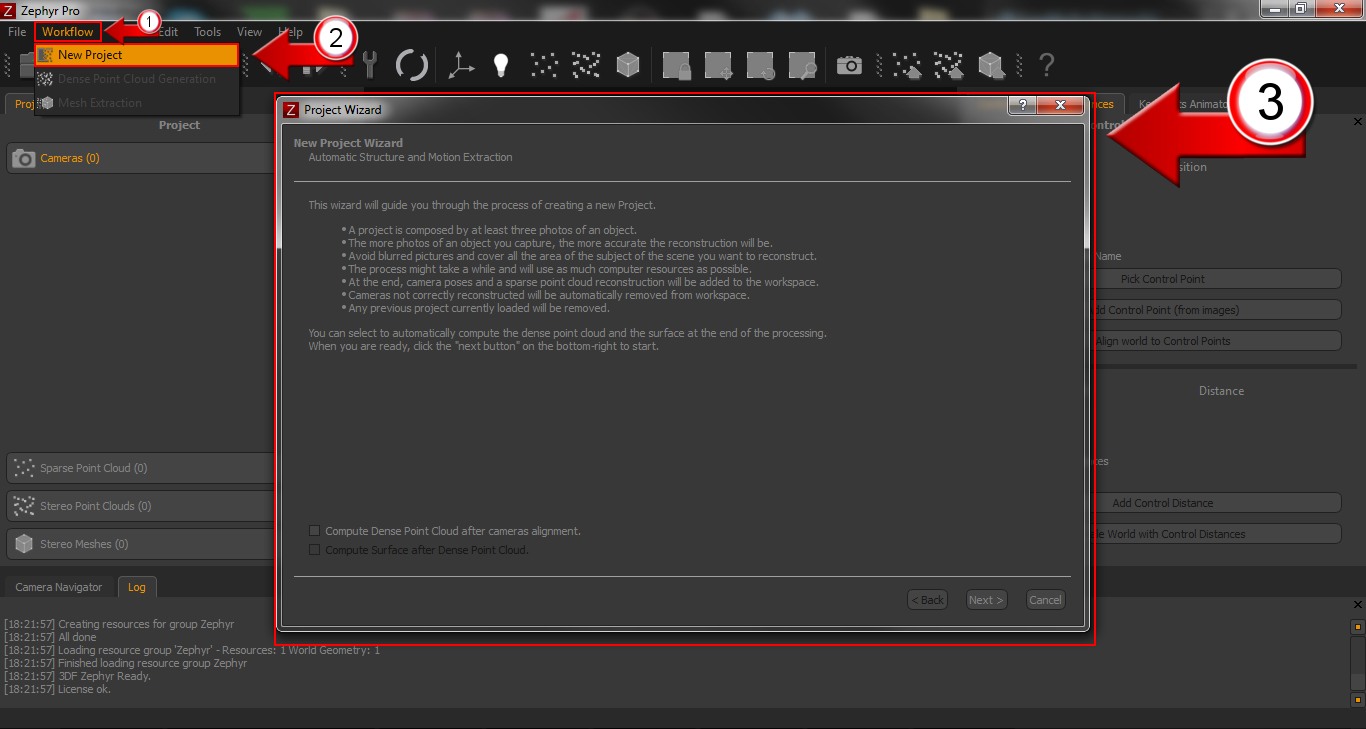
Task: Cancel the Project Wizard
Action: [1045, 600]
